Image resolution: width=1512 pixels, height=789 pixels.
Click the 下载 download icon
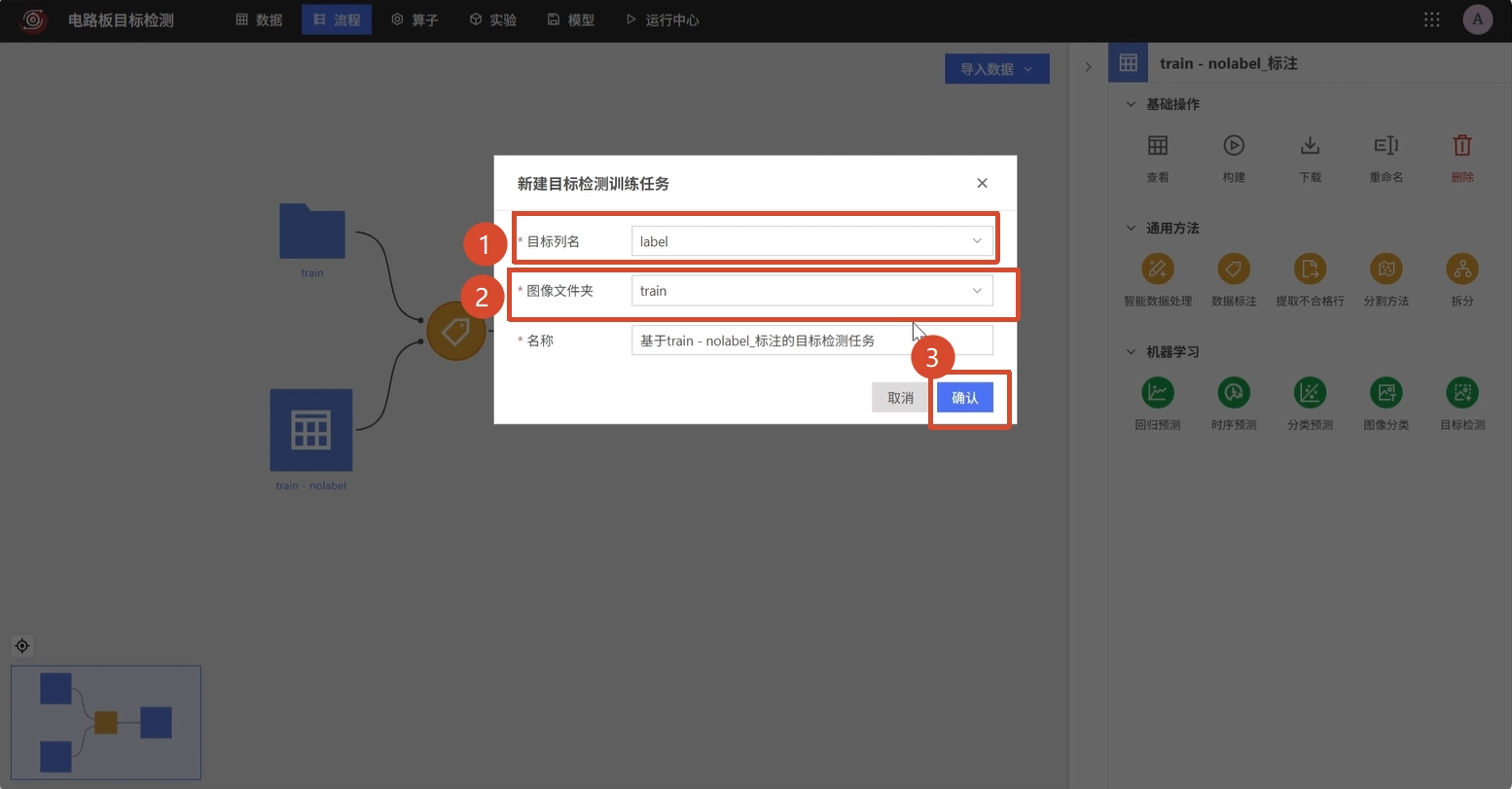(x=1310, y=146)
